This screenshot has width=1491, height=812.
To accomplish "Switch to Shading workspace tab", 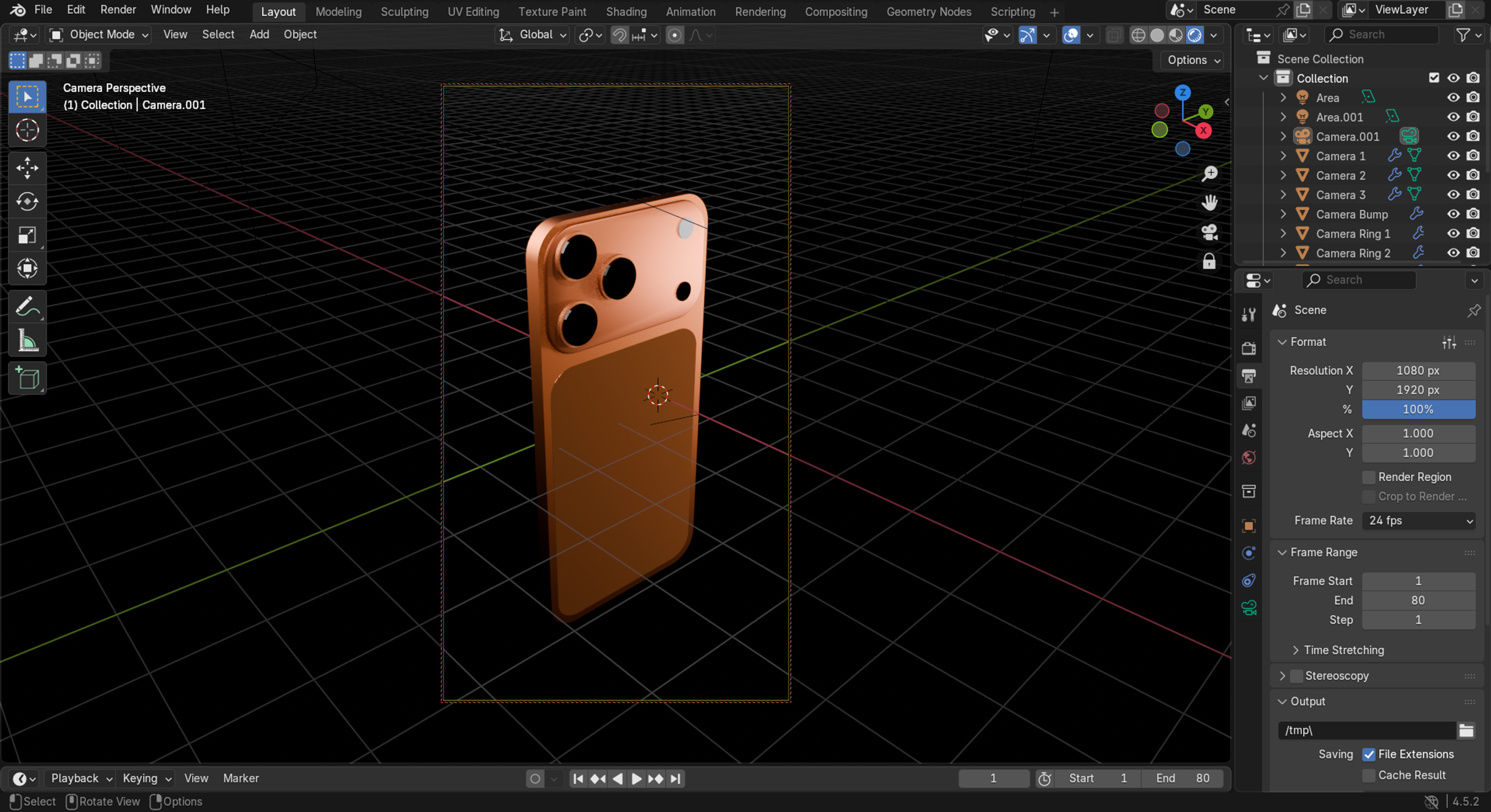I will click(626, 11).
